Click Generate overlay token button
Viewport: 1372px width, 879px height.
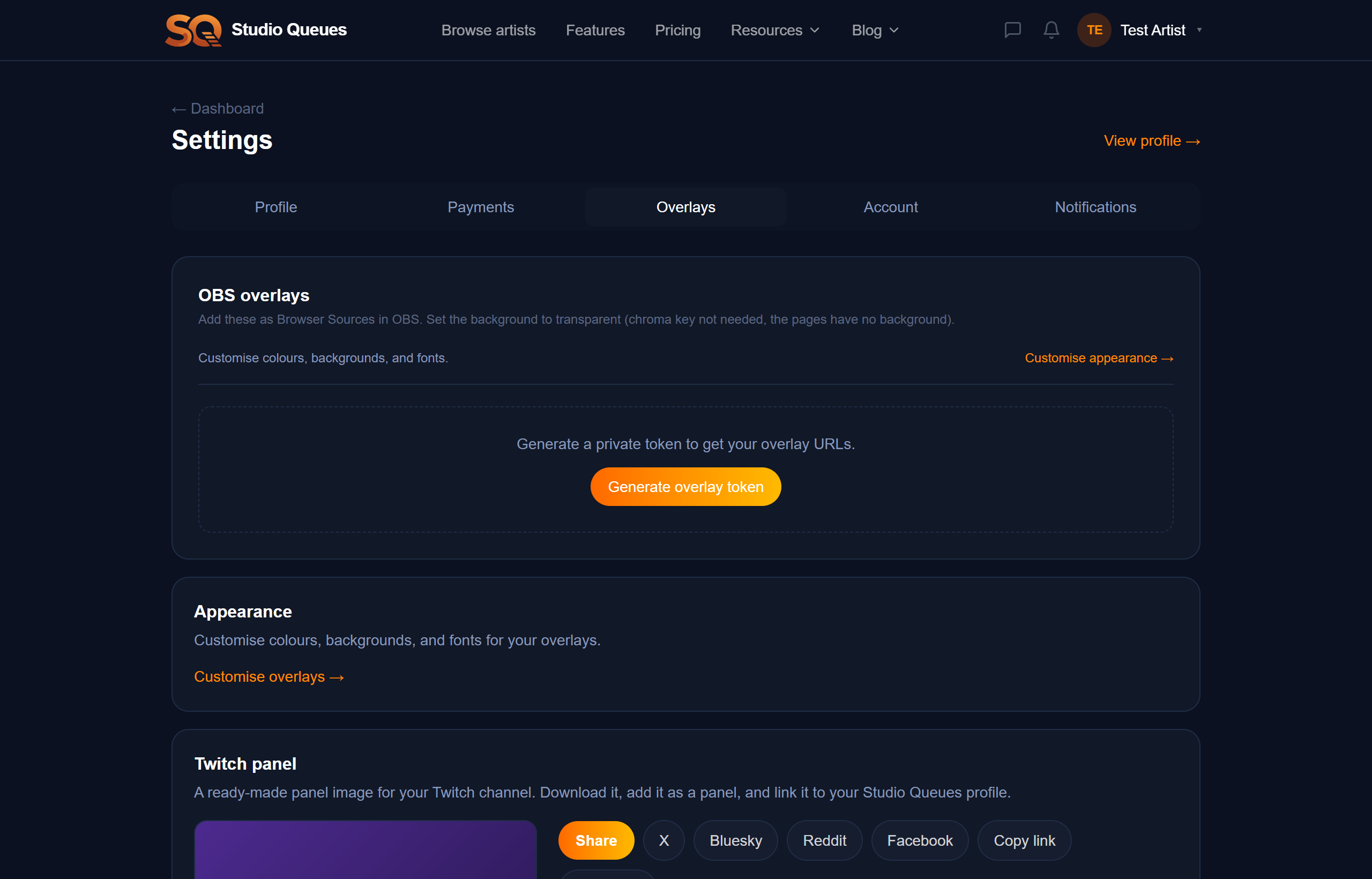[685, 487]
